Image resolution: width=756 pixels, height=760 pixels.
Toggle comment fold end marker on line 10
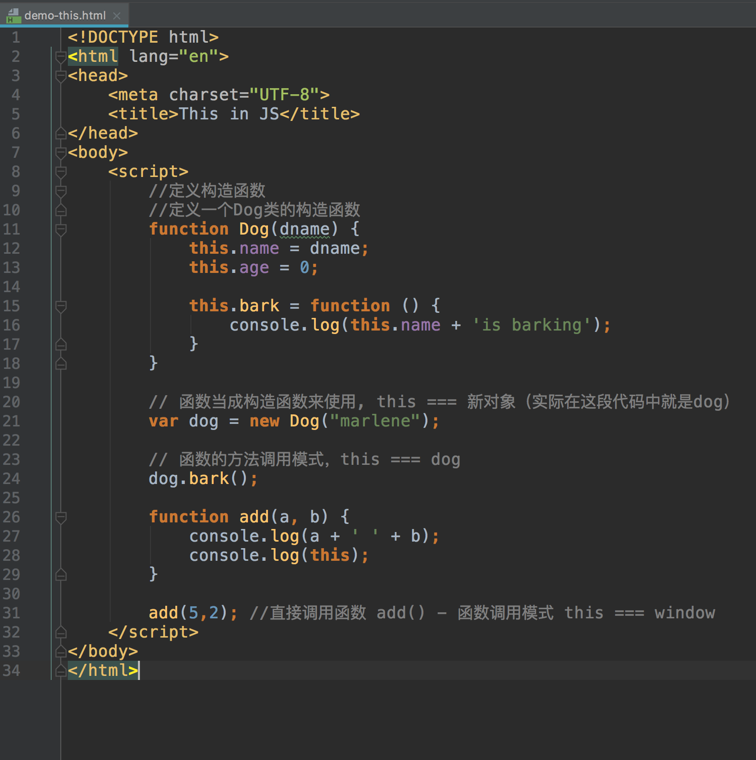61,210
